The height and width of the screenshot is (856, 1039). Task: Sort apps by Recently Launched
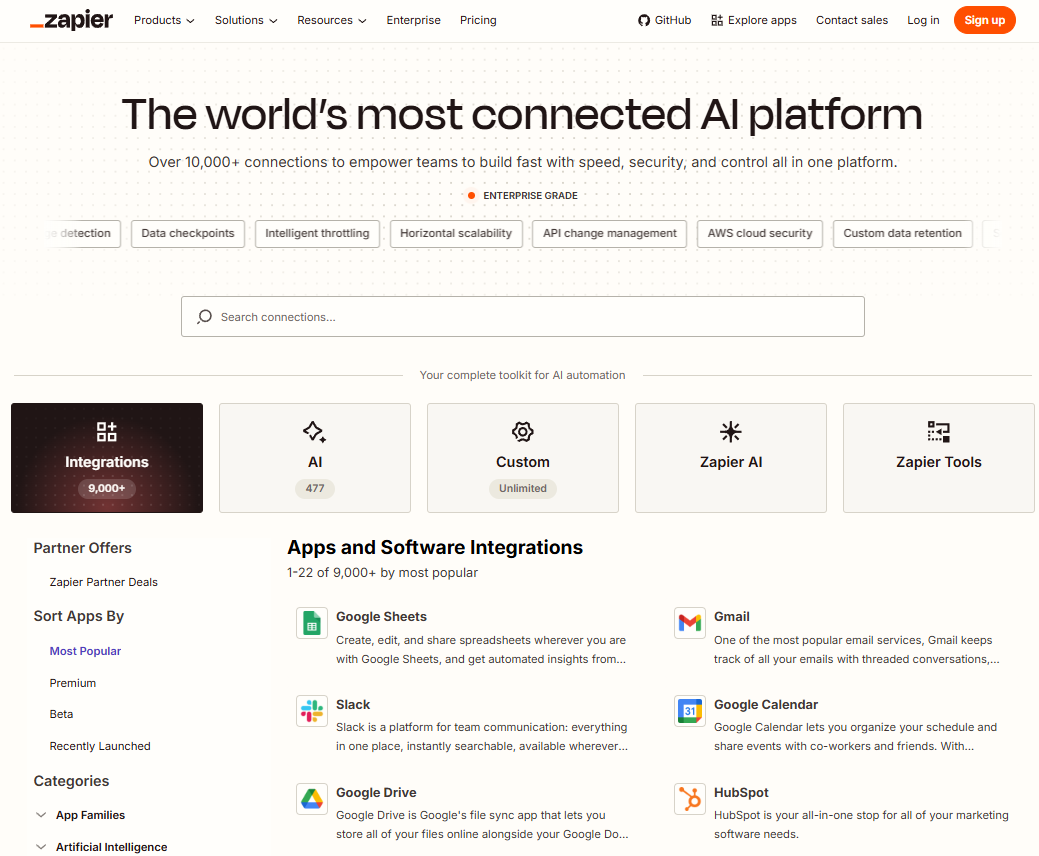pyautogui.click(x=100, y=746)
